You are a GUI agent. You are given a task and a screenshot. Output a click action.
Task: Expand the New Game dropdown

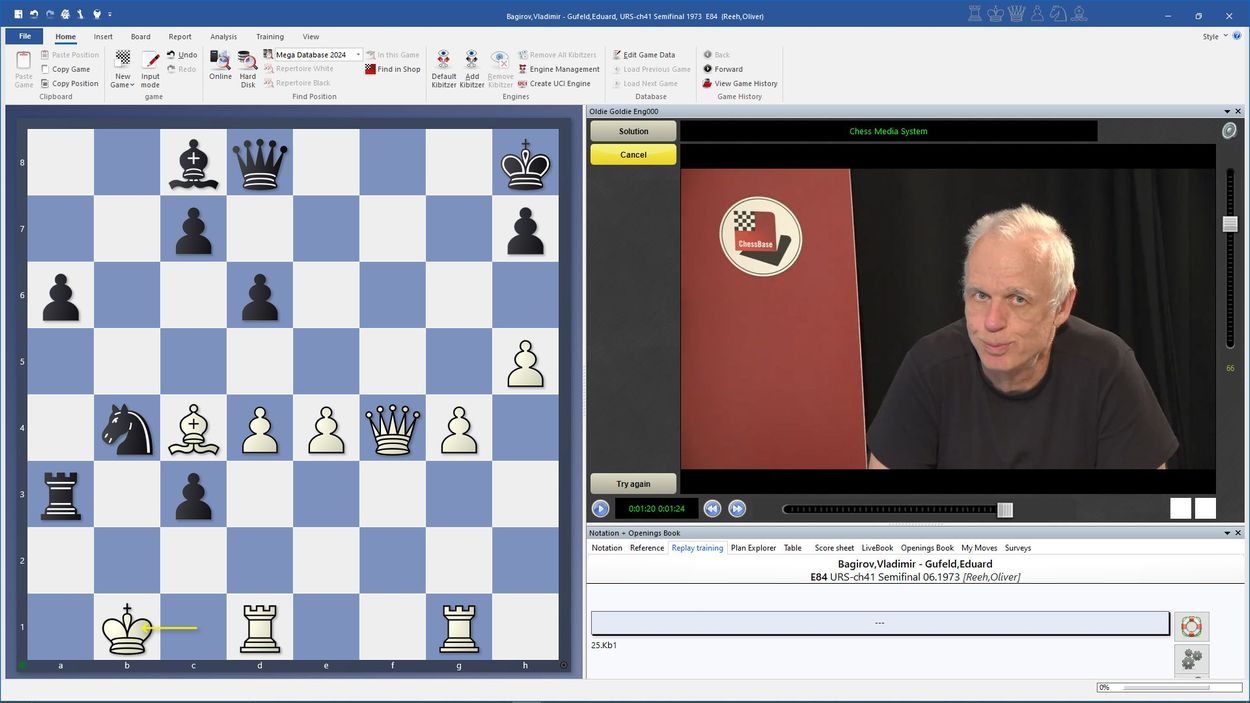click(x=122, y=85)
